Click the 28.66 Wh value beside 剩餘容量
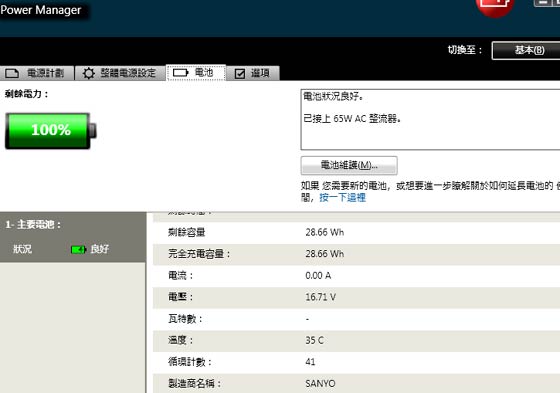The image size is (560, 393). point(325,233)
